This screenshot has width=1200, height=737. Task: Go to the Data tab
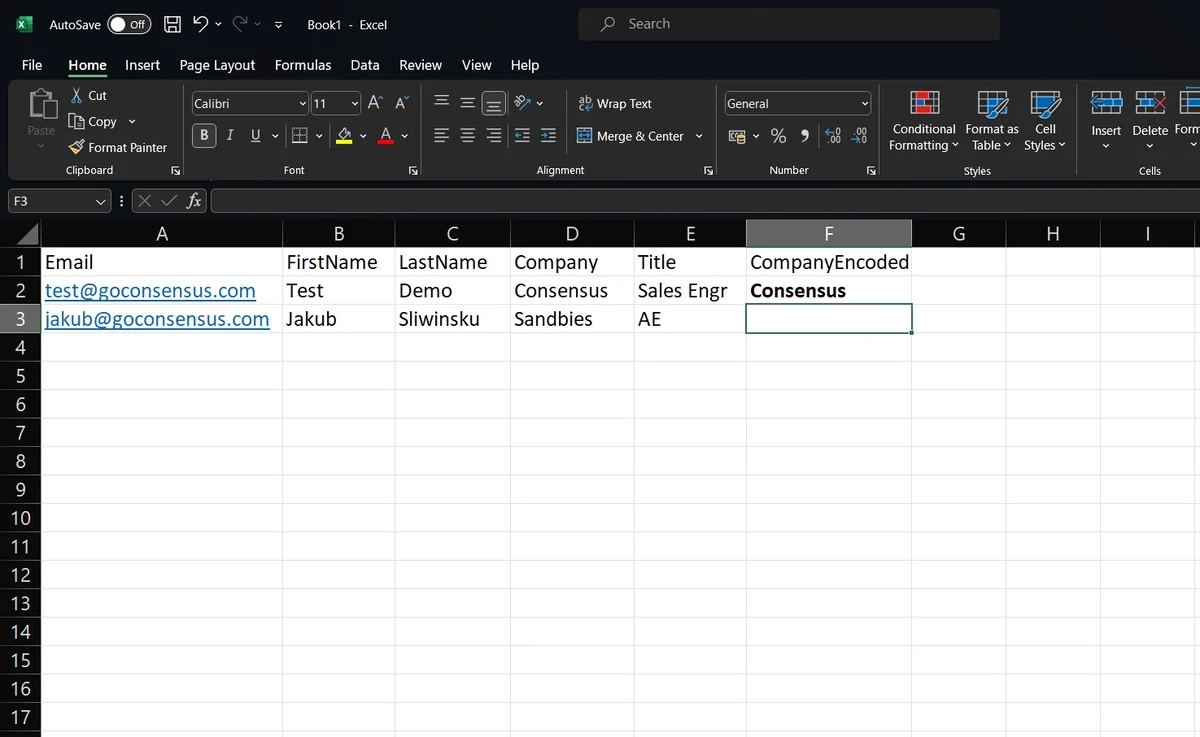tap(365, 65)
